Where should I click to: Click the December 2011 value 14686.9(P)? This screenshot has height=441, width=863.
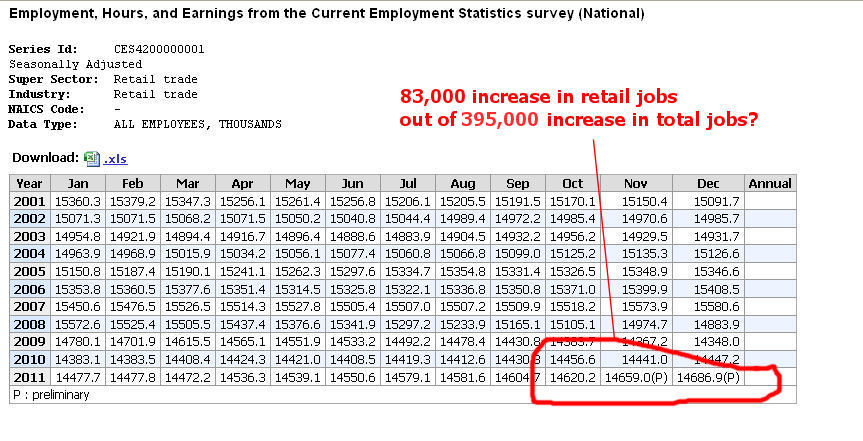point(709,377)
